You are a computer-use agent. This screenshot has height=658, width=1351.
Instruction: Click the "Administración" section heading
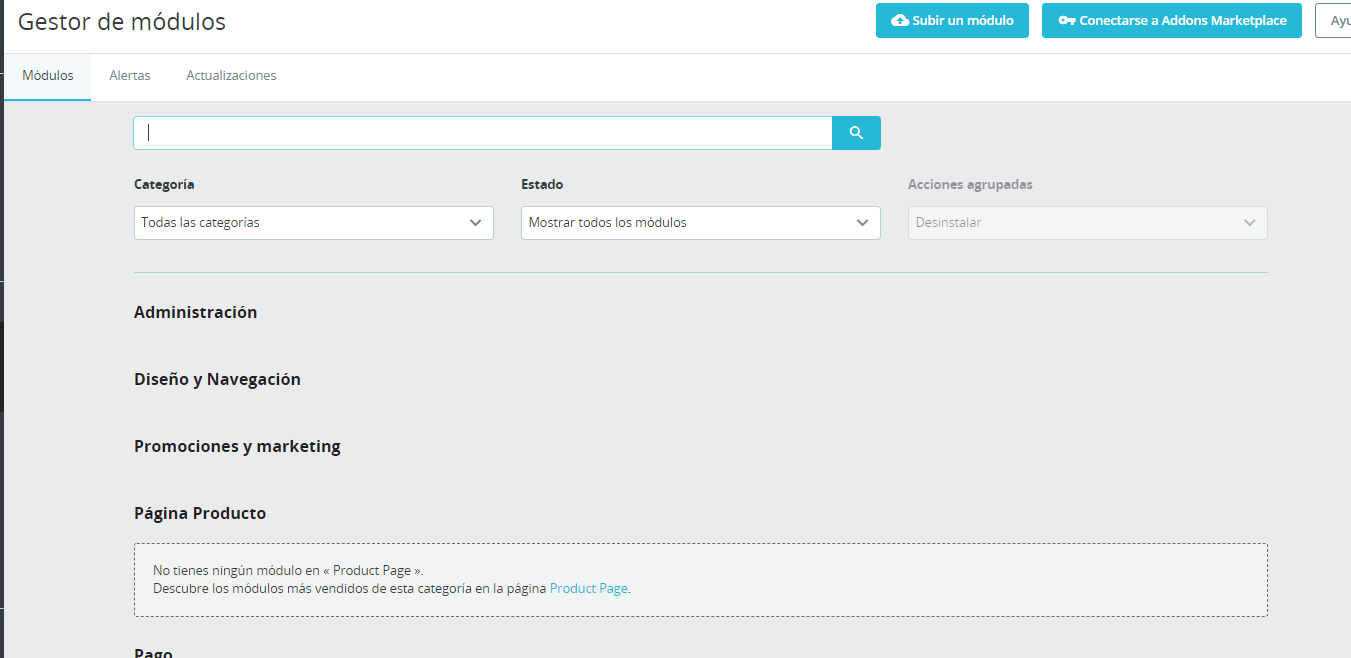point(196,312)
